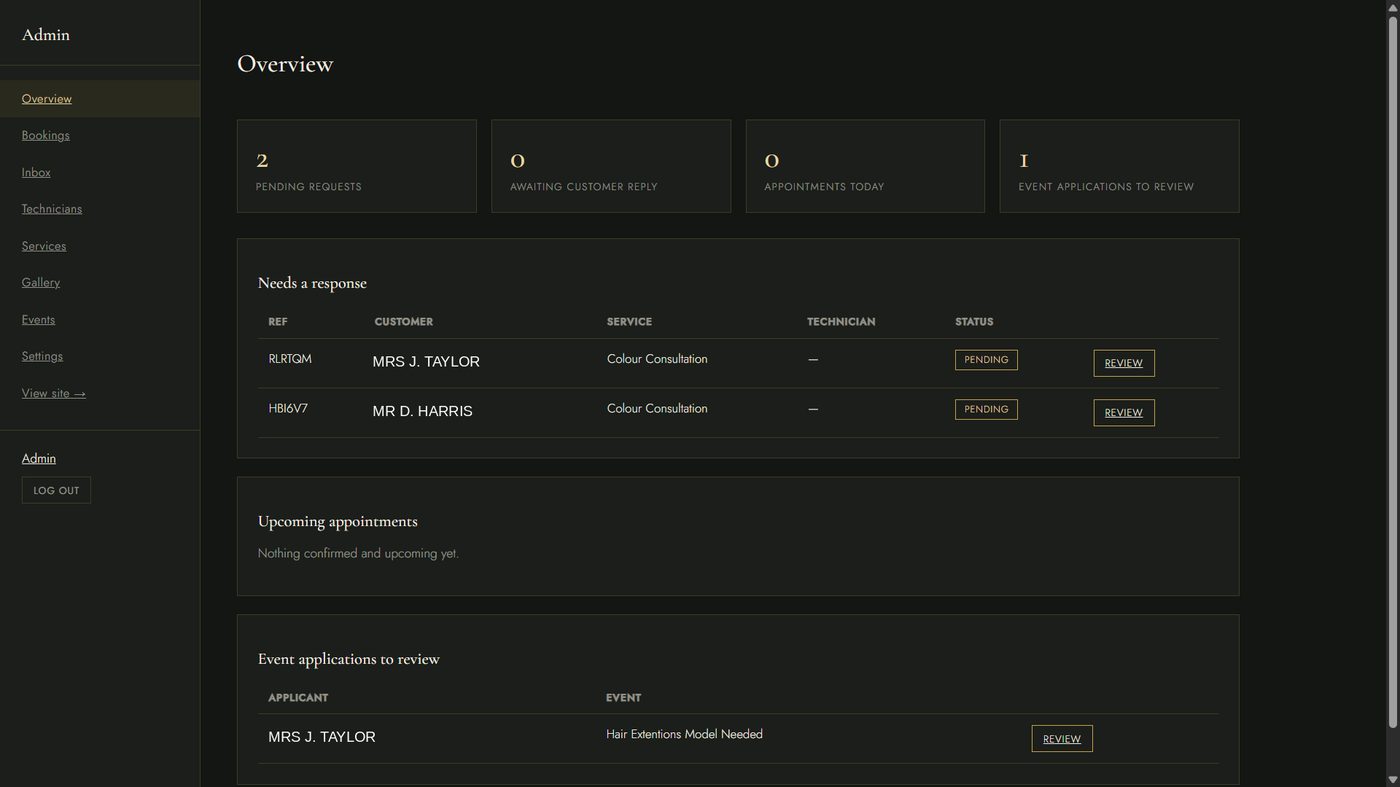Review booking RLRTQM for Mrs J. Taylor
This screenshot has height=787, width=1400.
point(1124,363)
